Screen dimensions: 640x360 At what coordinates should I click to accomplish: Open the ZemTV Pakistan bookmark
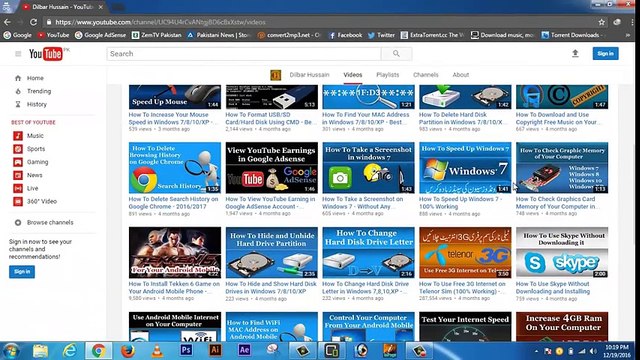157,35
